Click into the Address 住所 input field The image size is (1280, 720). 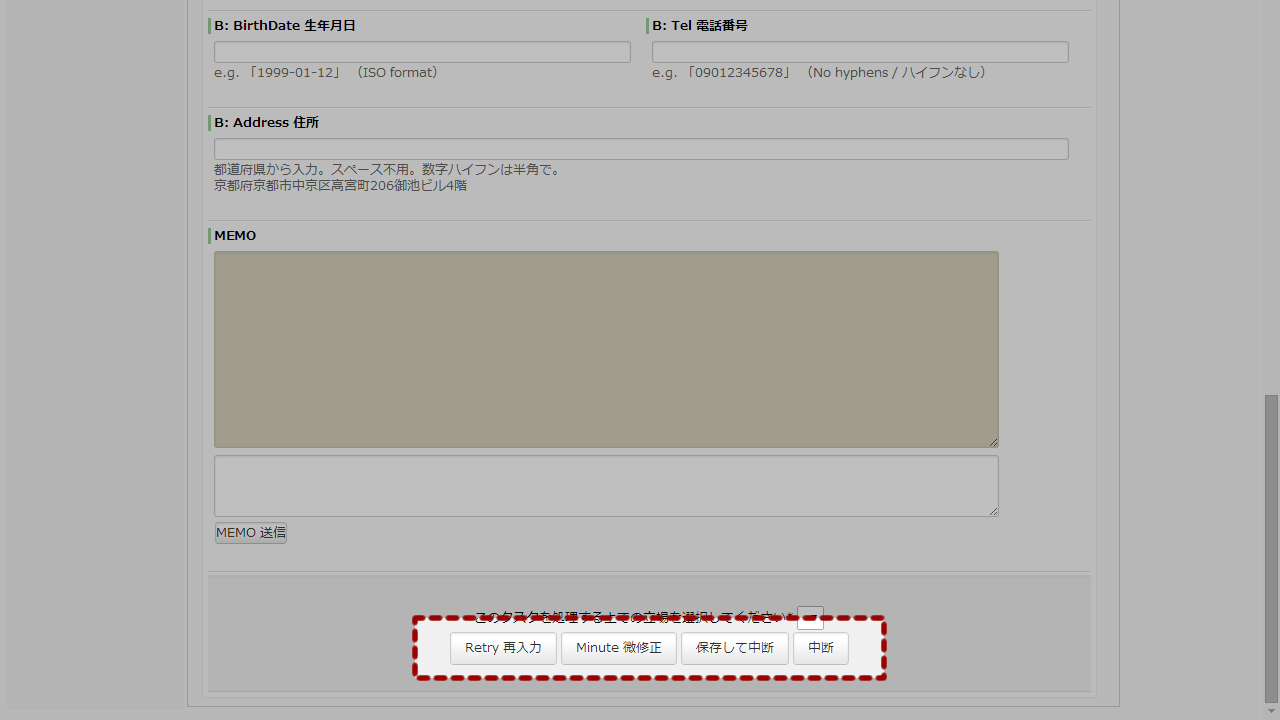641,149
